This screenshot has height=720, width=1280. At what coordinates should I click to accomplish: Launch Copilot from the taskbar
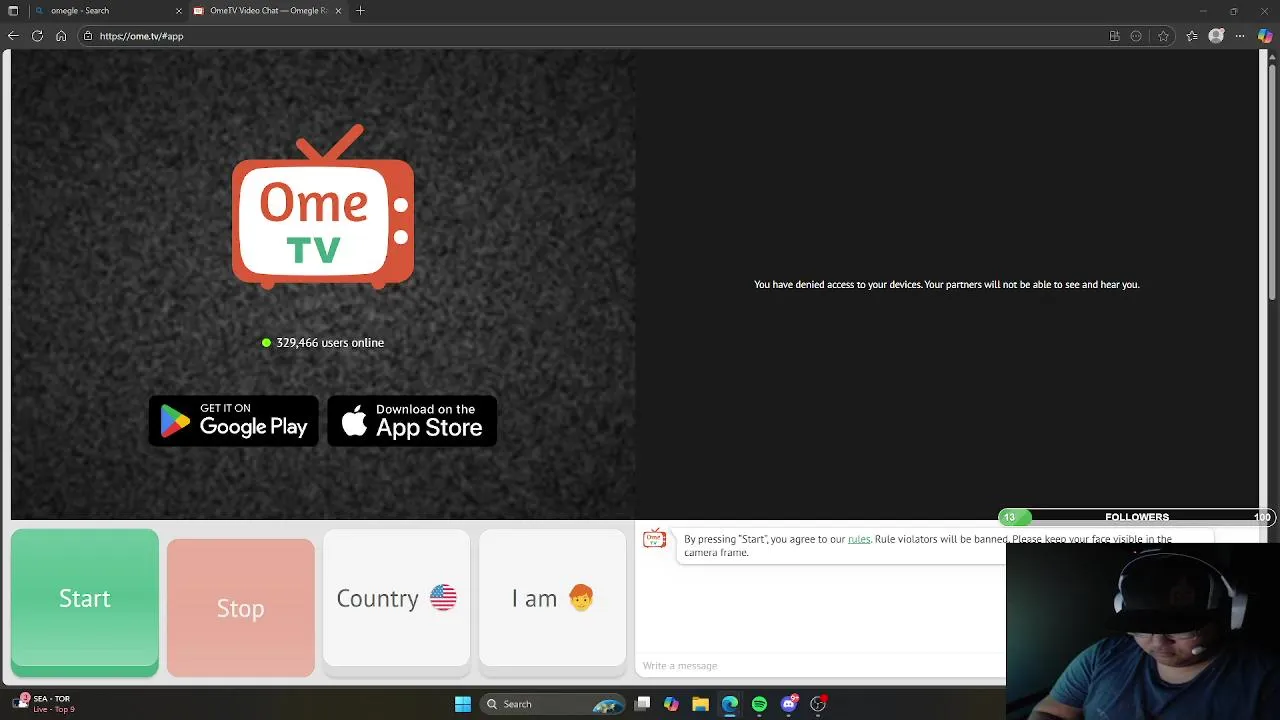[x=671, y=704]
